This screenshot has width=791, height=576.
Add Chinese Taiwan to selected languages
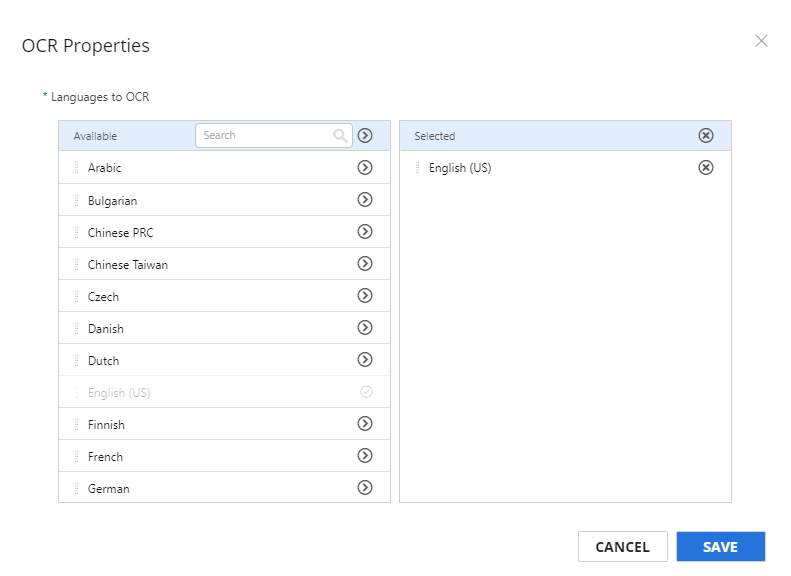pos(365,264)
